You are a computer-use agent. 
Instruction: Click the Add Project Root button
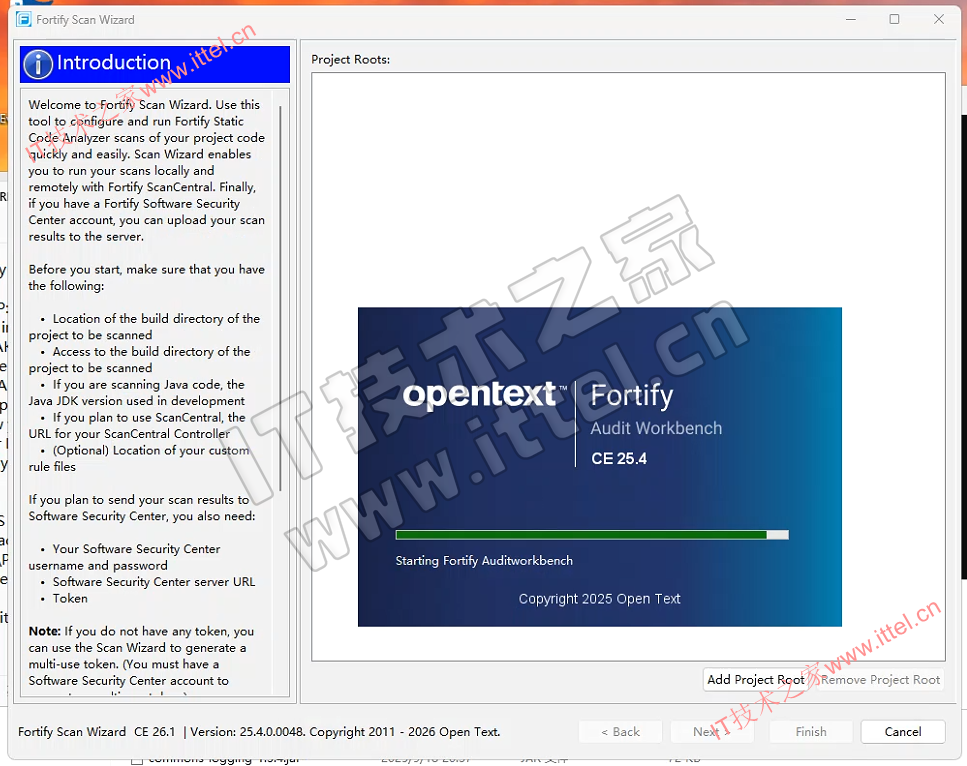[x=755, y=680]
